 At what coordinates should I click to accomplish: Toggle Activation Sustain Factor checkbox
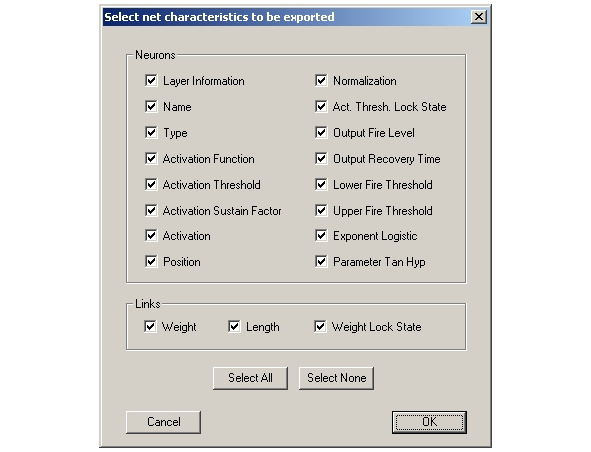coord(151,210)
